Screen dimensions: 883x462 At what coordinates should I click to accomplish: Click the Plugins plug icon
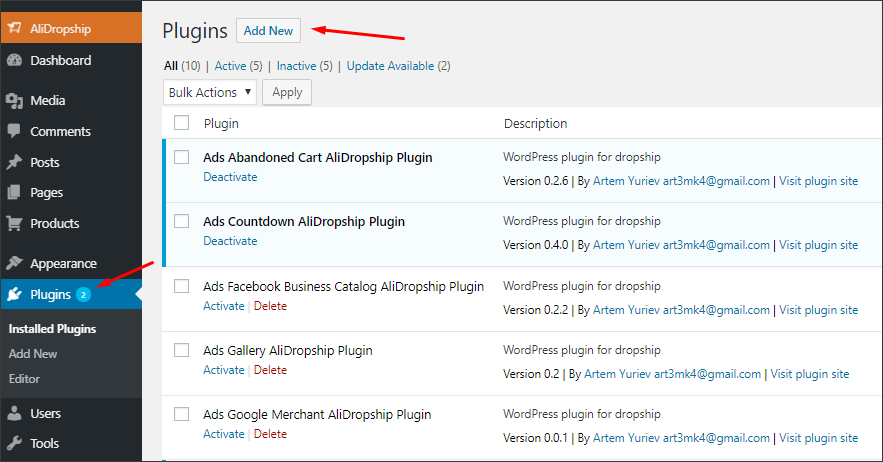tap(15, 294)
